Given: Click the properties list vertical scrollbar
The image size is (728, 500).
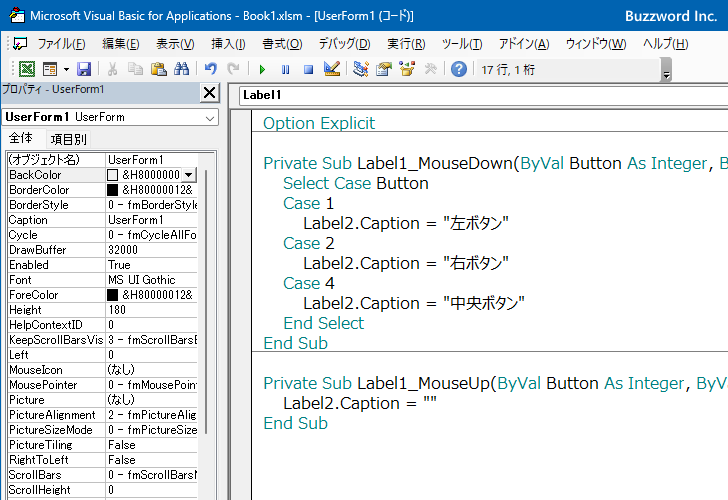Looking at the screenshot, I should 206,302.
